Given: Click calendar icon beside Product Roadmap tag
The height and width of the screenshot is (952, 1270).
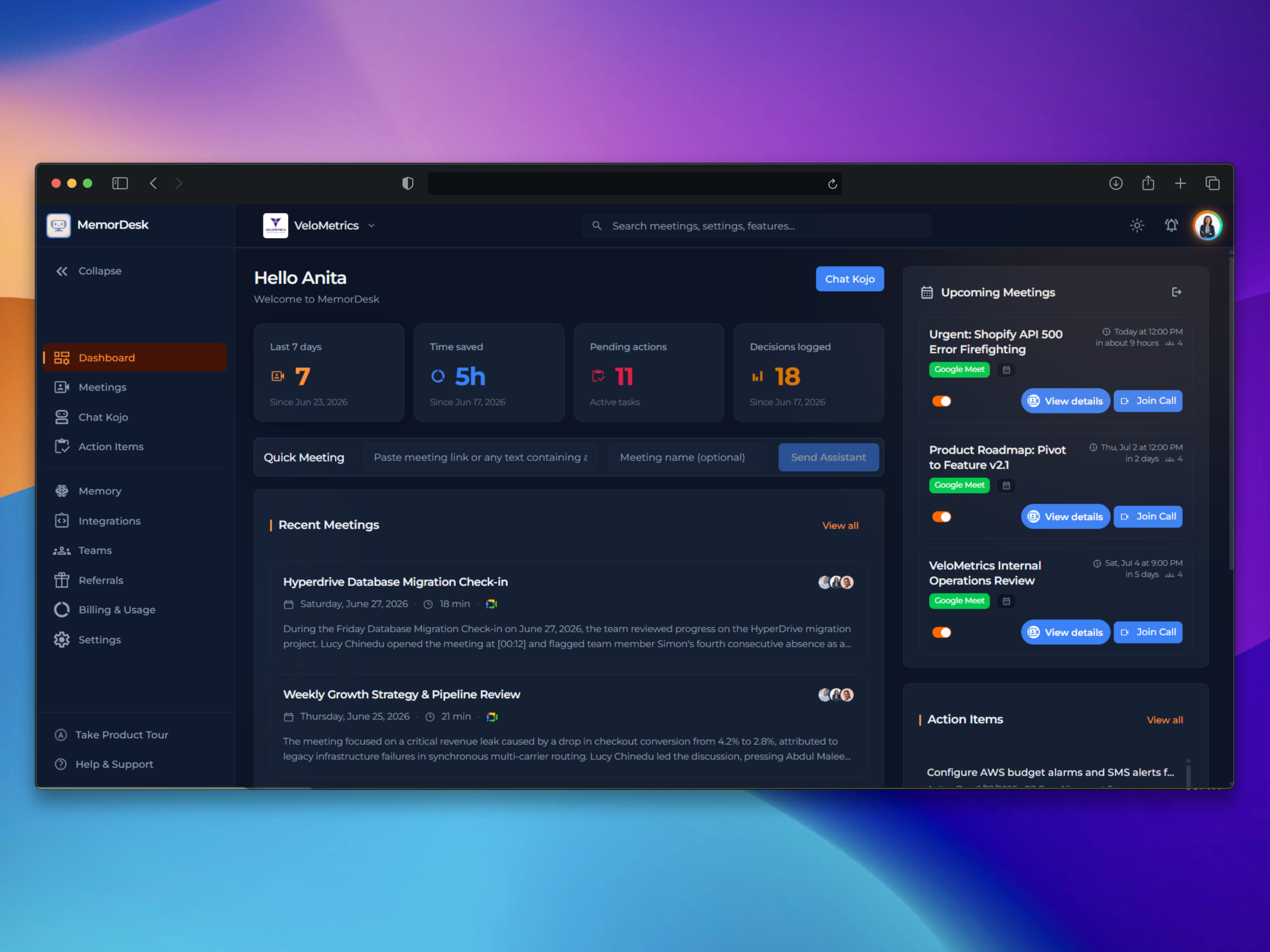Looking at the screenshot, I should pos(1006,486).
